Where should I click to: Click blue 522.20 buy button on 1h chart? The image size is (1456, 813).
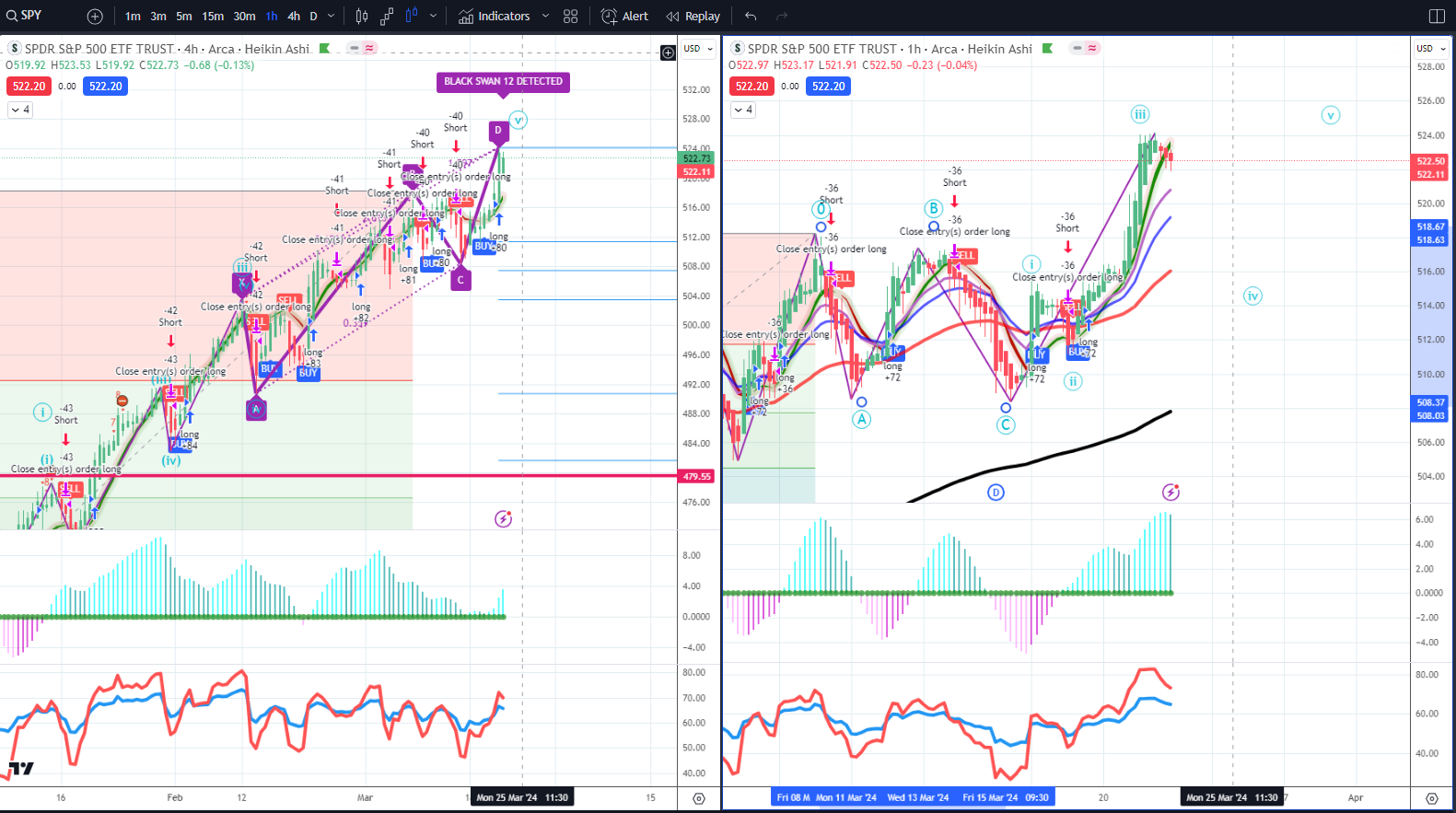coord(828,87)
